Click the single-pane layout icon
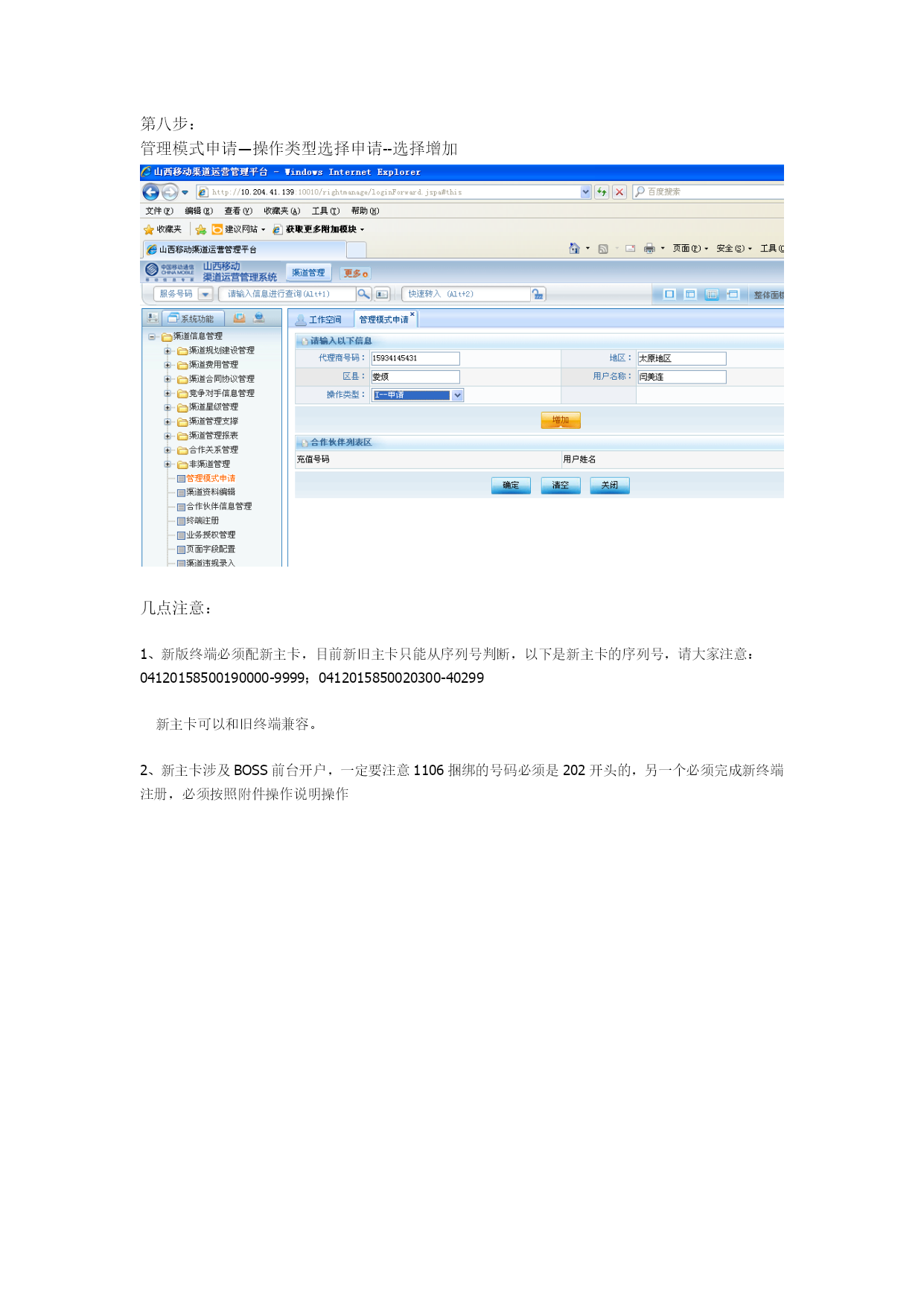The image size is (924, 1306). pyautogui.click(x=669, y=294)
